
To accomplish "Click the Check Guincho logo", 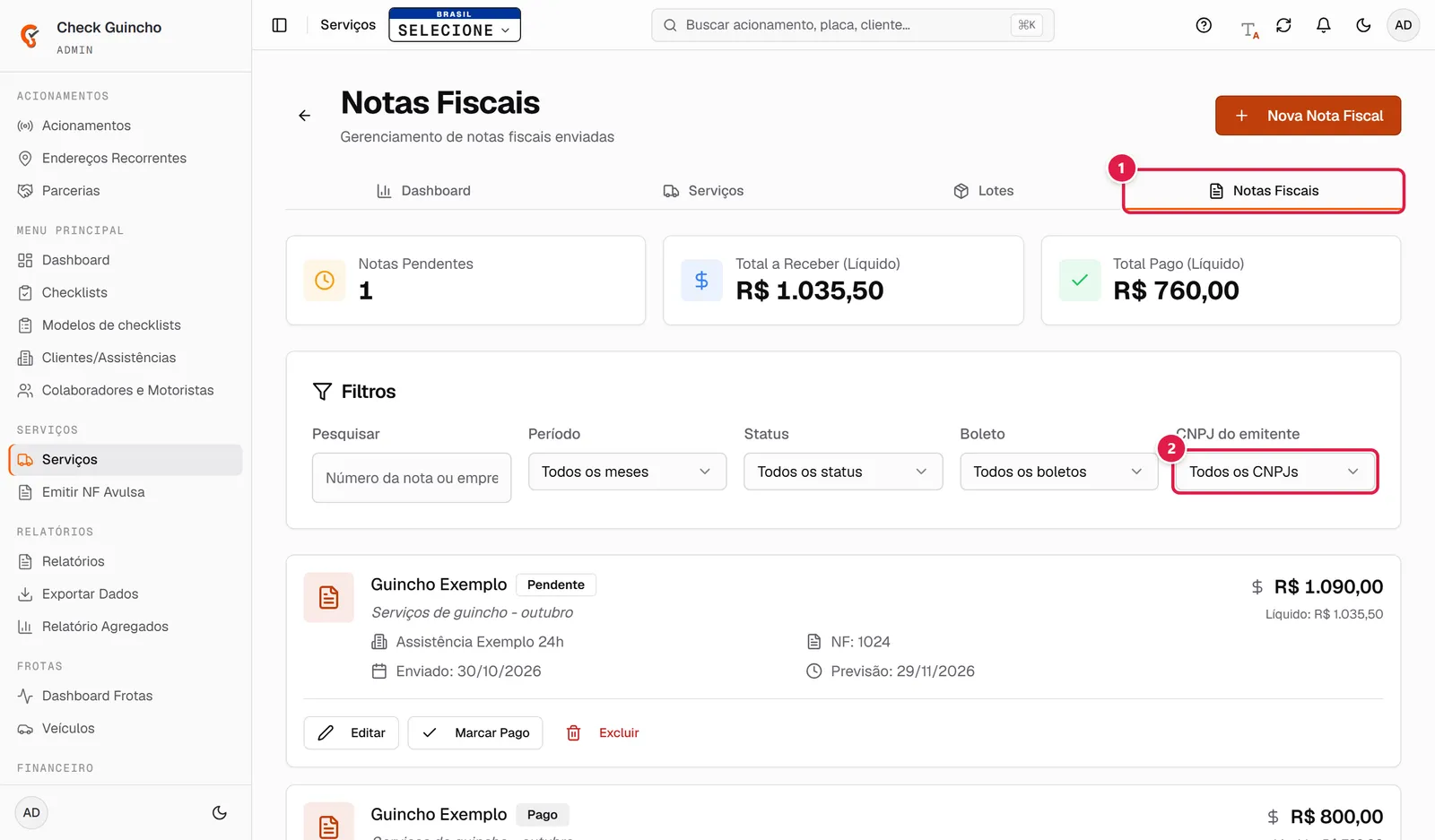I will [x=30, y=36].
